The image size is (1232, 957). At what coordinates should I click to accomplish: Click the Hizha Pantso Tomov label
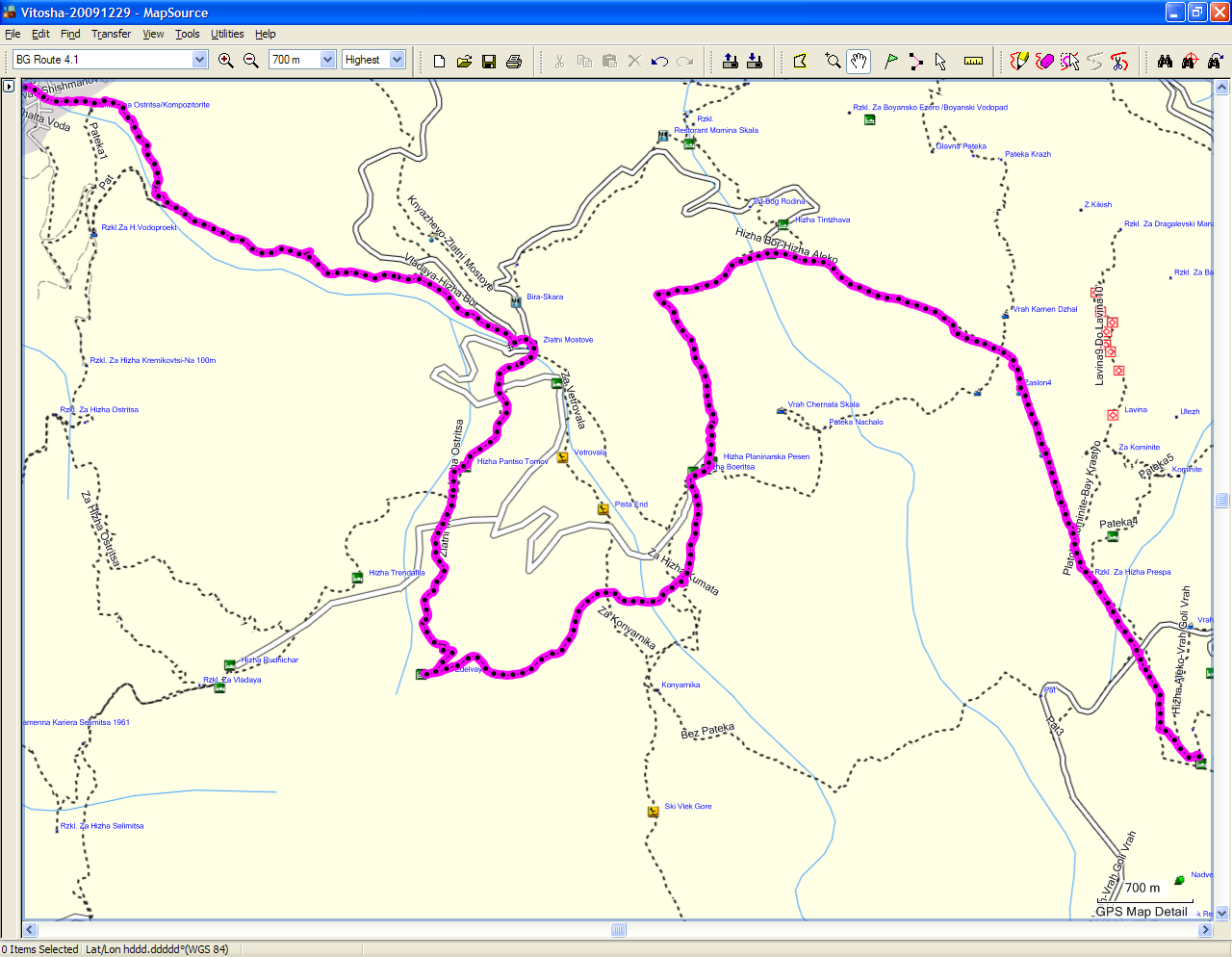tap(512, 461)
